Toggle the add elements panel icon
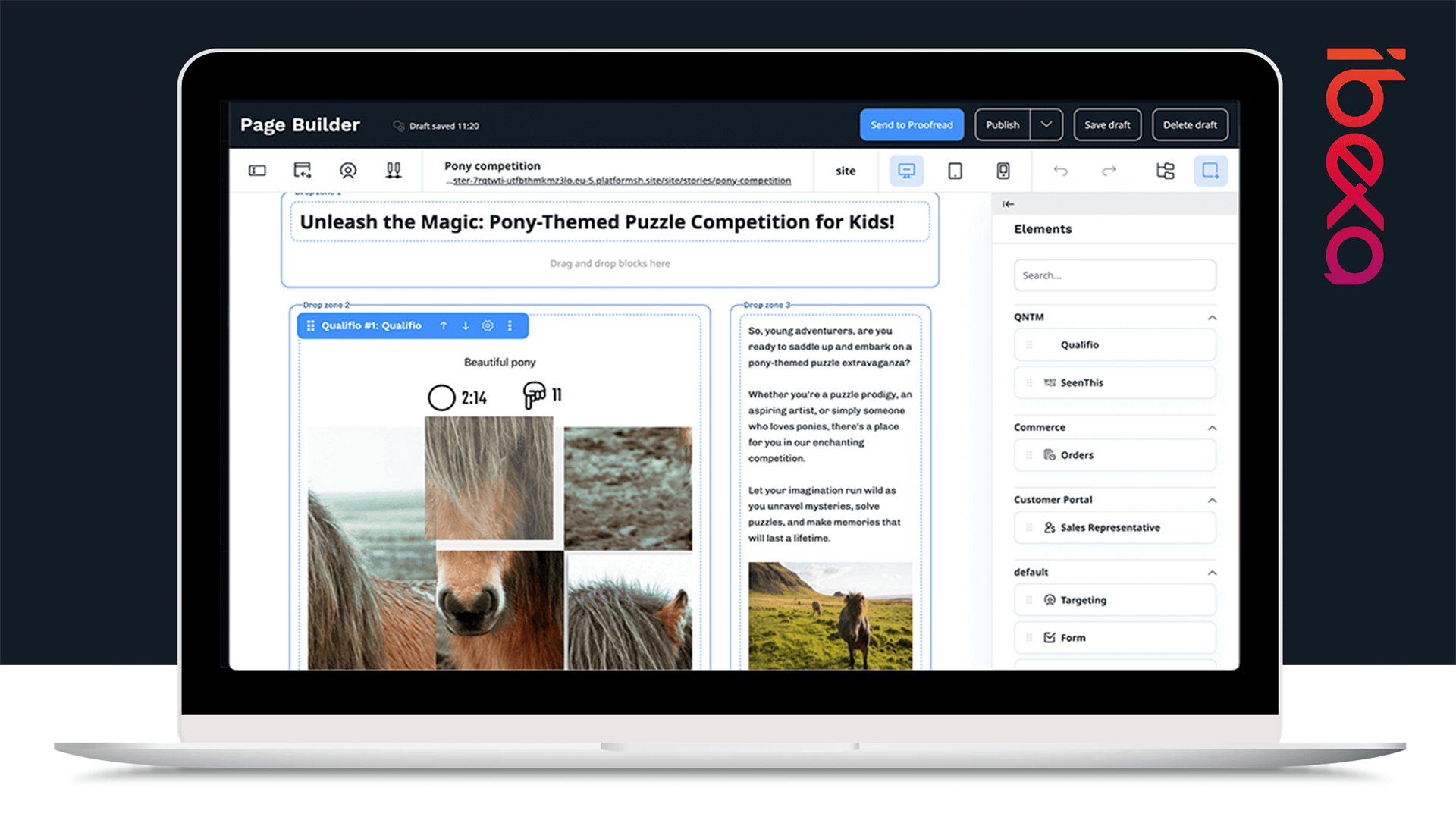The width and height of the screenshot is (1456, 820). pyautogui.click(x=1211, y=171)
